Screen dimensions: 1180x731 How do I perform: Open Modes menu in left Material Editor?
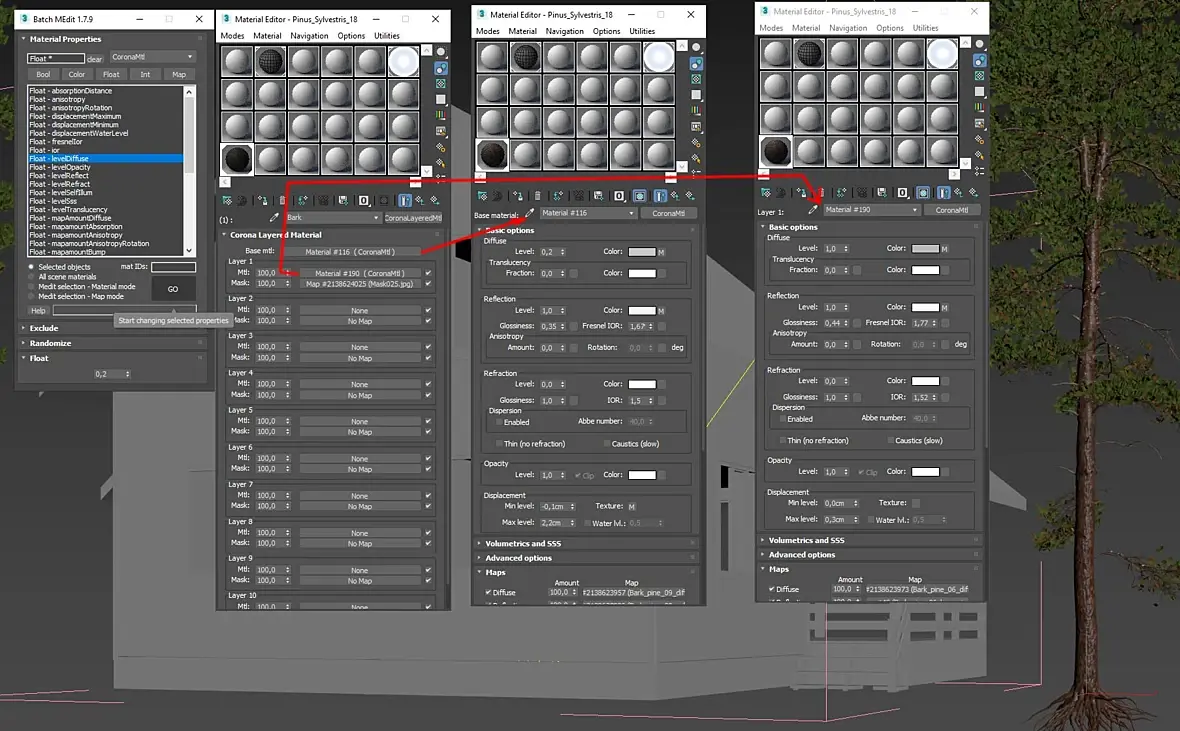[232, 35]
